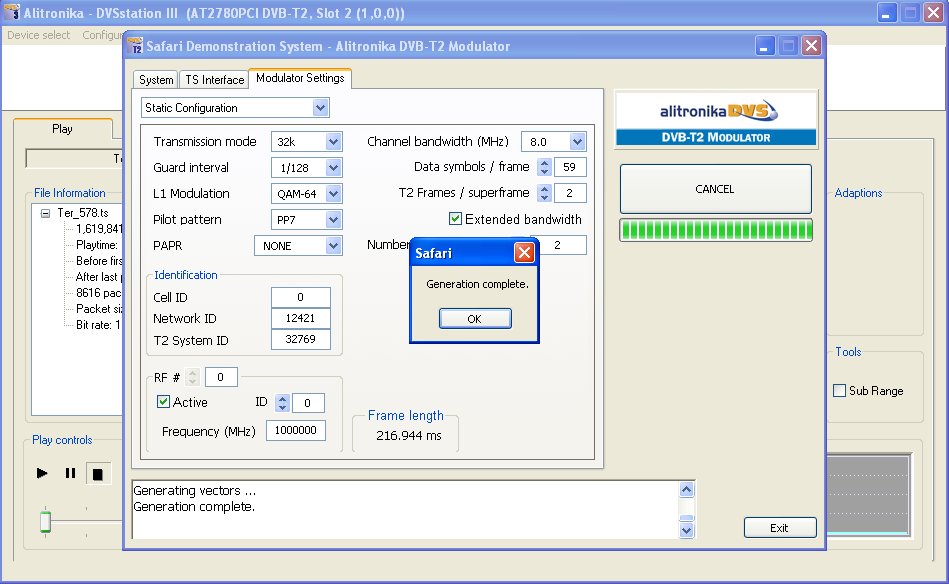The image size is (949, 584).
Task: Click the 'Generating vectors ...' log line
Action: (x=194, y=490)
